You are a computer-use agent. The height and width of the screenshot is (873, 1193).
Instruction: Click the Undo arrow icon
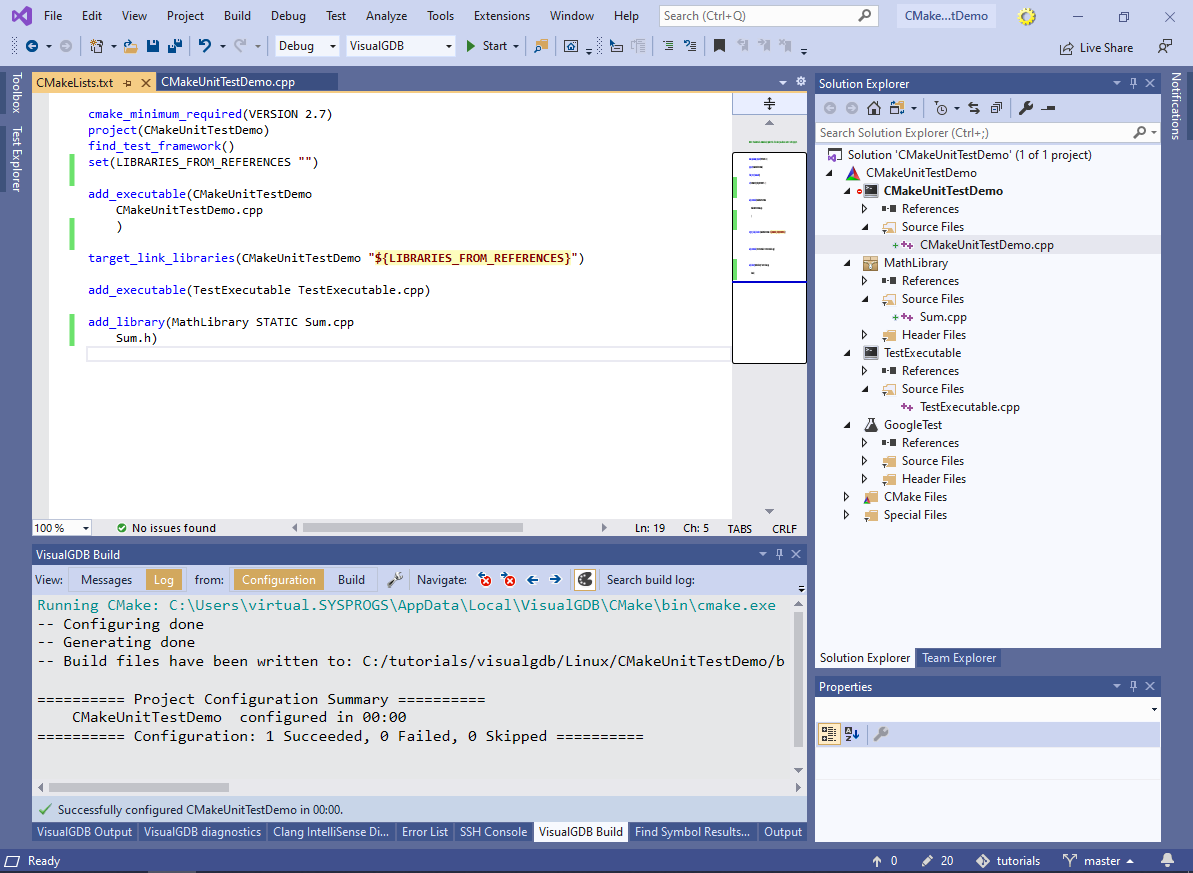coord(205,46)
